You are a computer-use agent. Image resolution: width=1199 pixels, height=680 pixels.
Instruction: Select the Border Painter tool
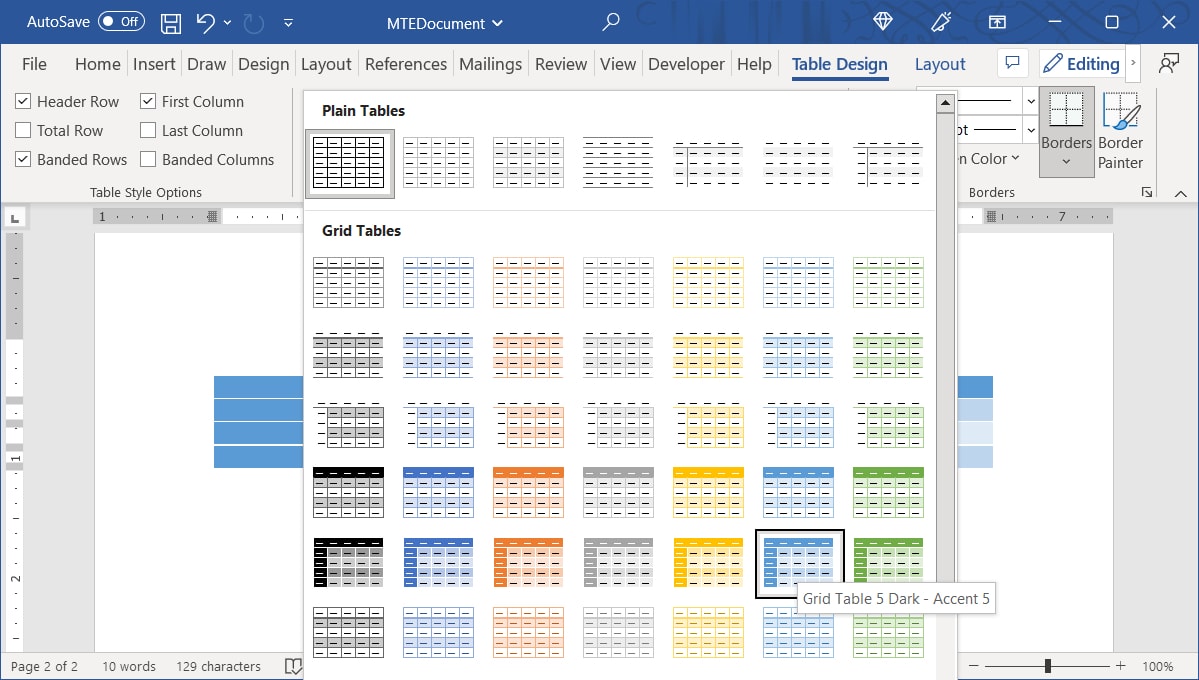coord(1121,130)
